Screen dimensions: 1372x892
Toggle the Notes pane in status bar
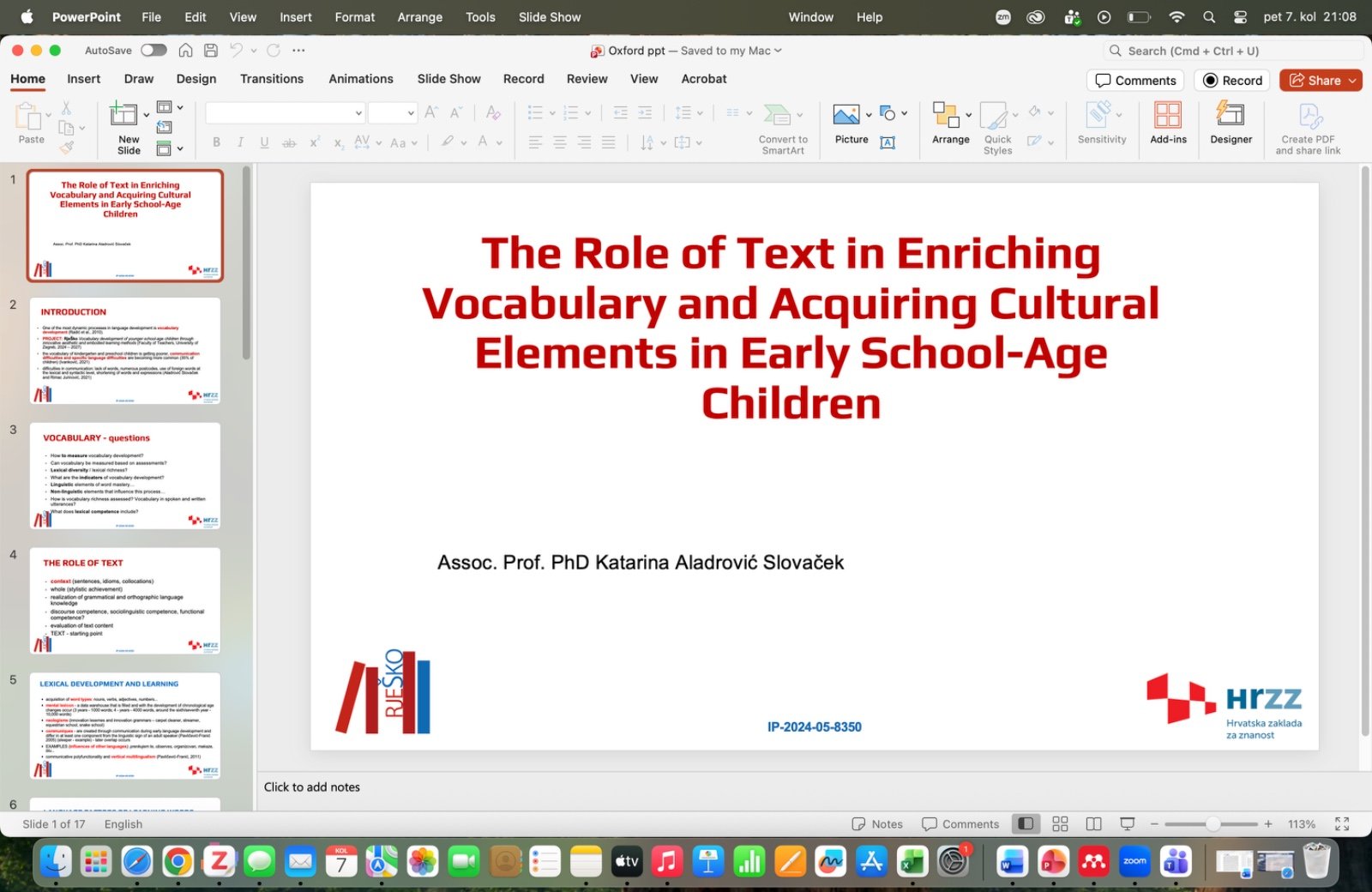pyautogui.click(x=877, y=824)
